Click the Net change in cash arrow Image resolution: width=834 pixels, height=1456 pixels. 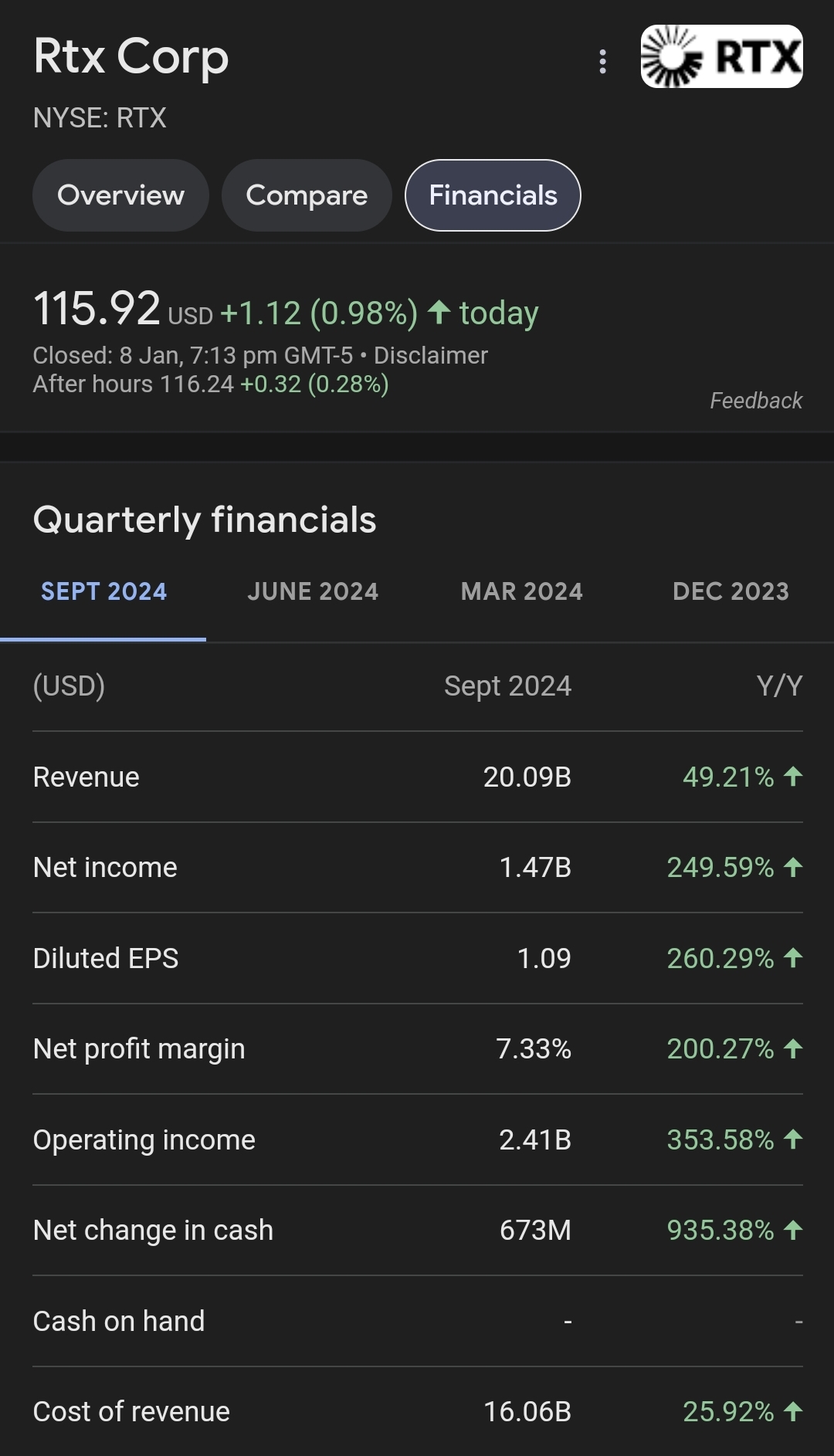[x=793, y=1229]
